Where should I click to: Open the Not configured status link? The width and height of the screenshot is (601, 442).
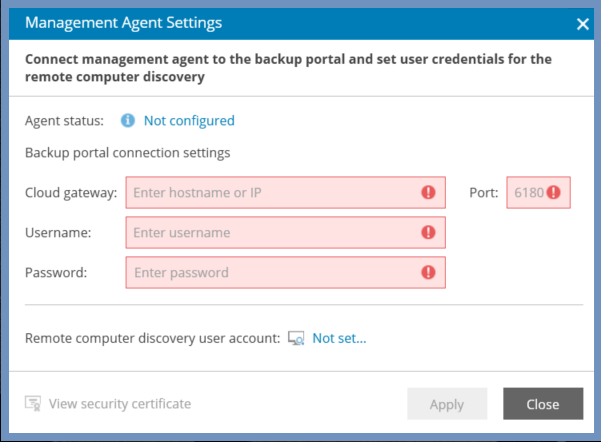(189, 121)
